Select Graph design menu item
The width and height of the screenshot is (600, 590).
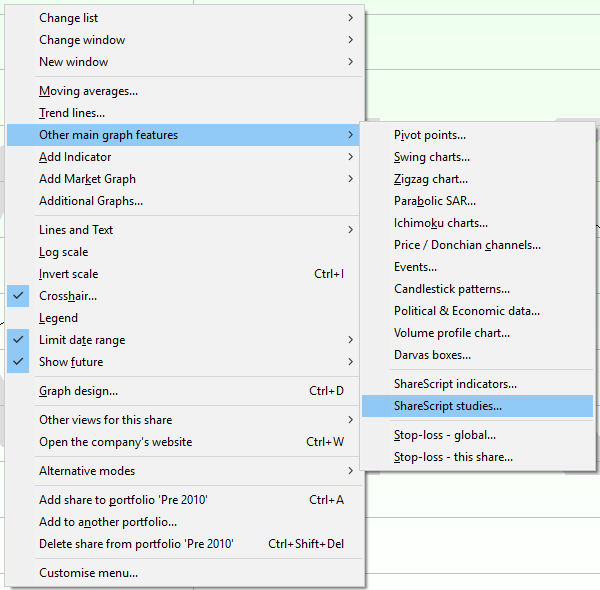click(78, 391)
